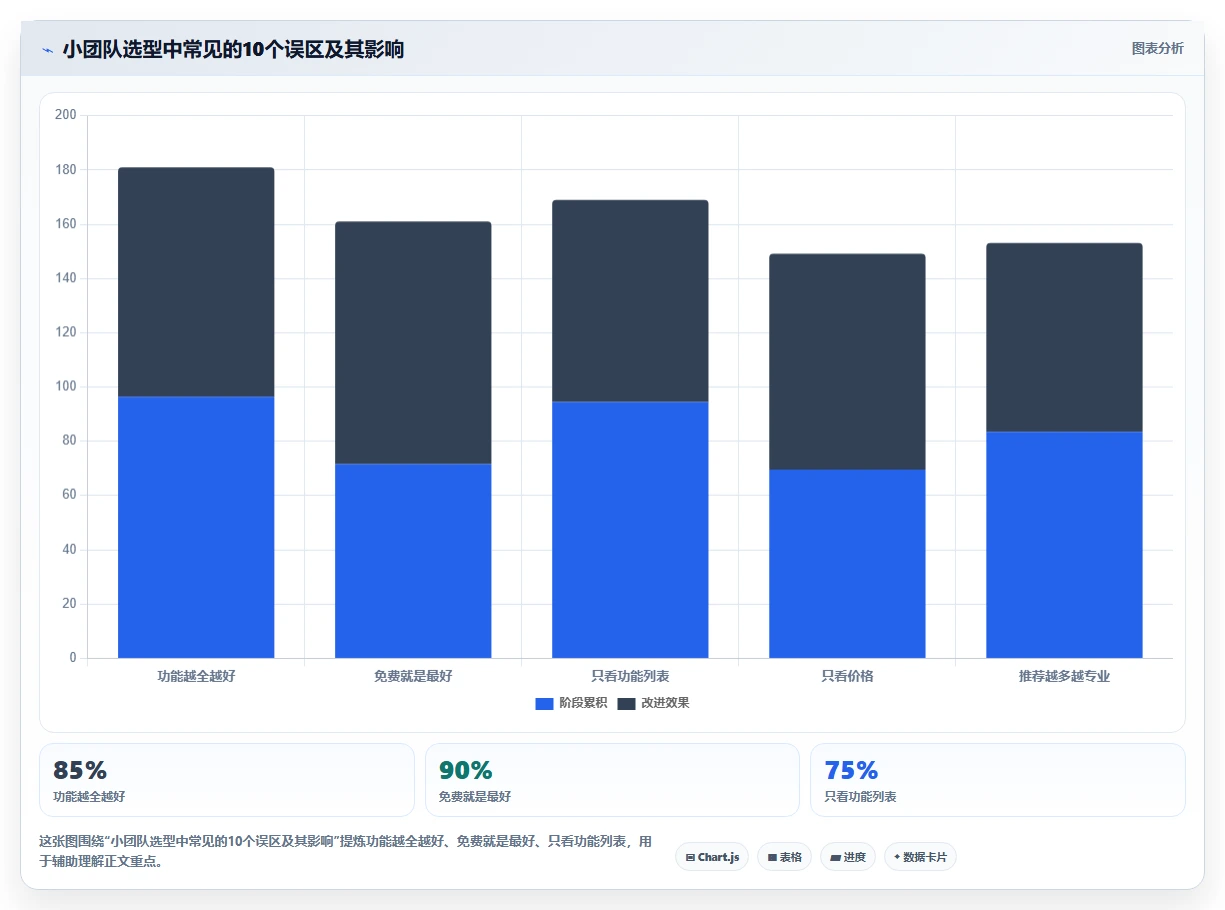Click the blue bar segment for 只看价格

point(847,564)
